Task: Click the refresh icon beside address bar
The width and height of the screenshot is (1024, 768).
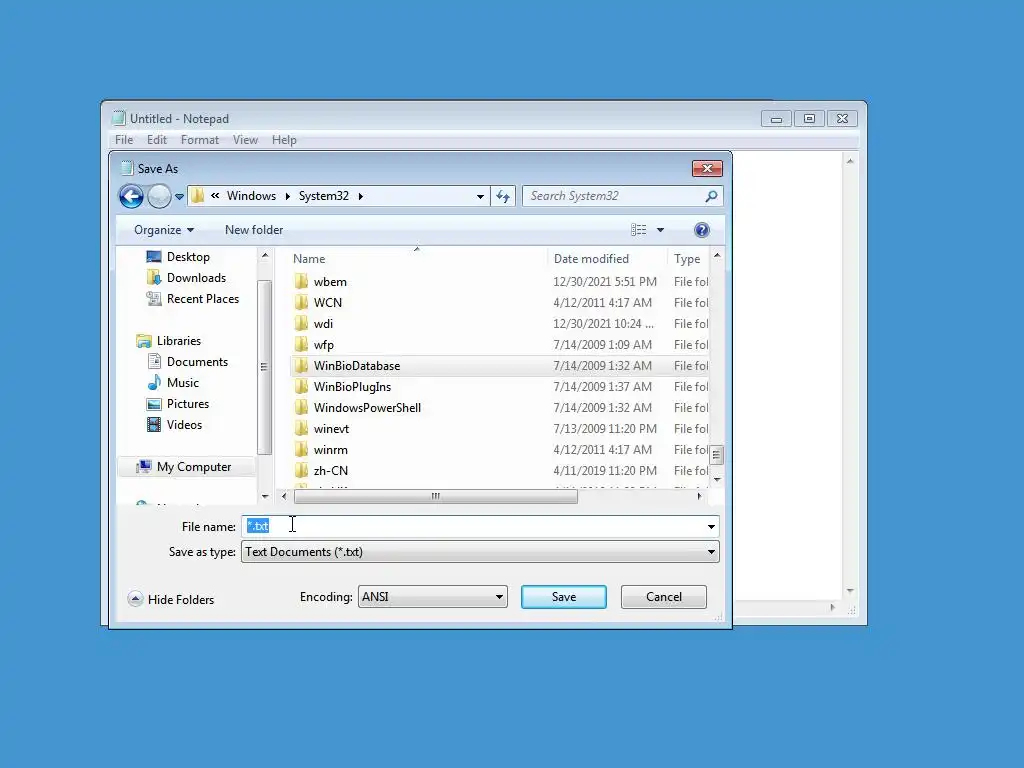Action: [503, 196]
